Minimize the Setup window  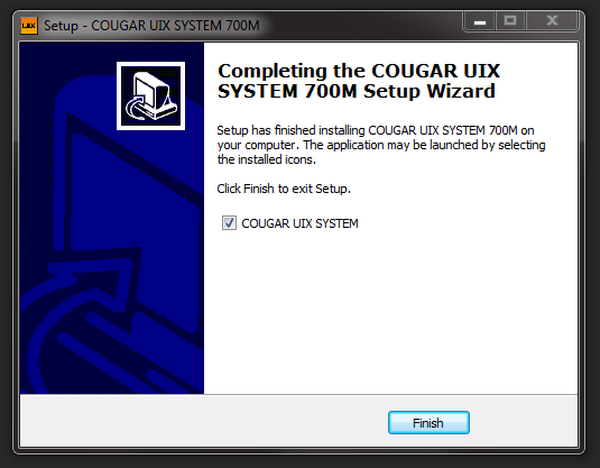[480, 21]
